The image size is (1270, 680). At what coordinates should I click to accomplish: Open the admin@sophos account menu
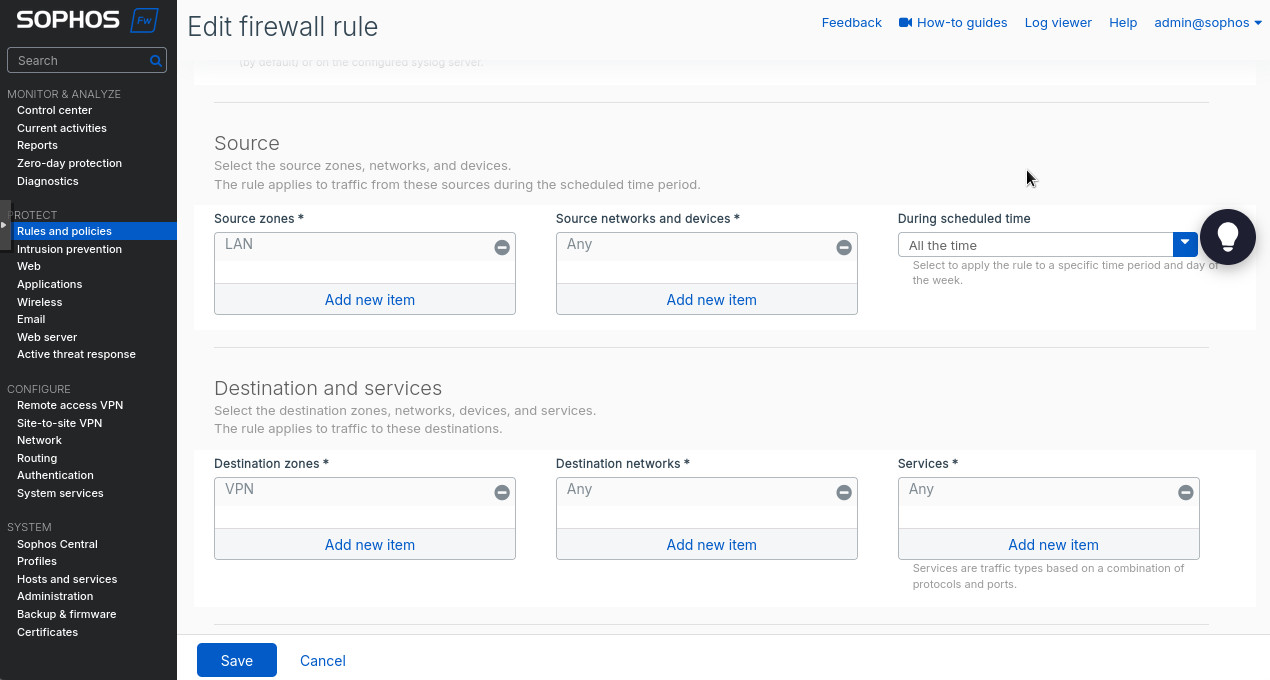pos(1207,22)
